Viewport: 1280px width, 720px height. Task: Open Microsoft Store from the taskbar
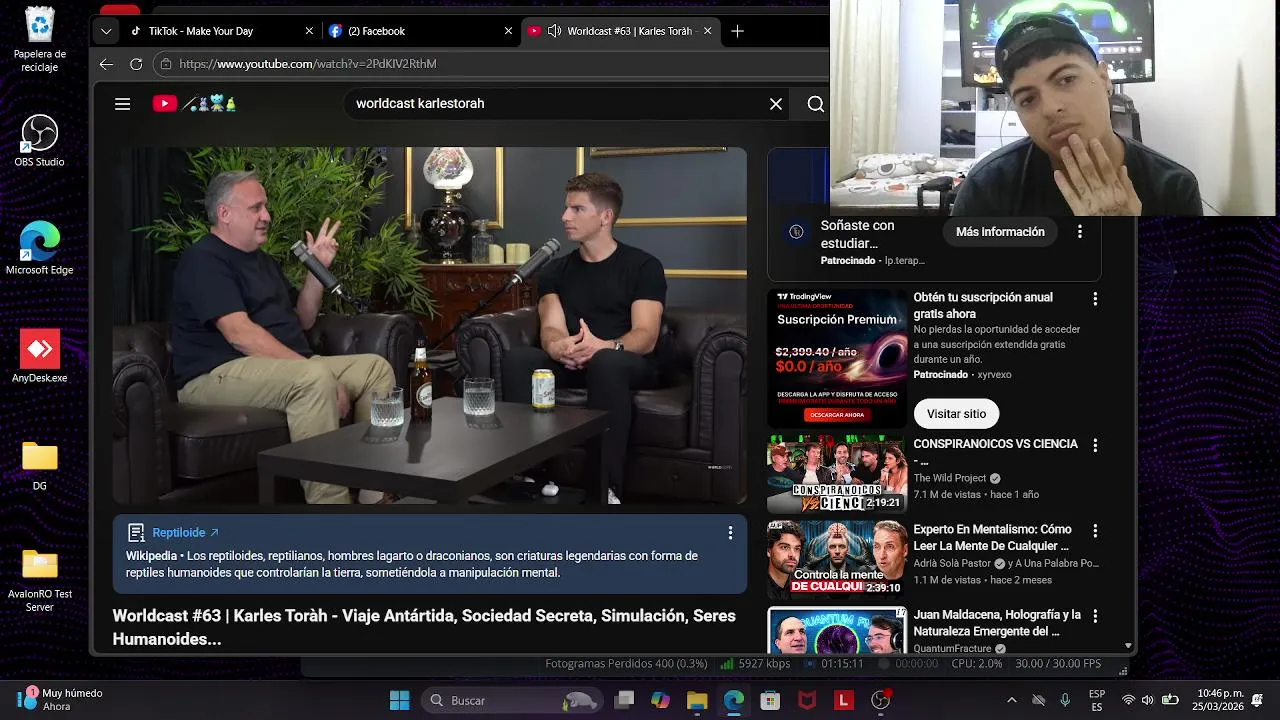770,700
